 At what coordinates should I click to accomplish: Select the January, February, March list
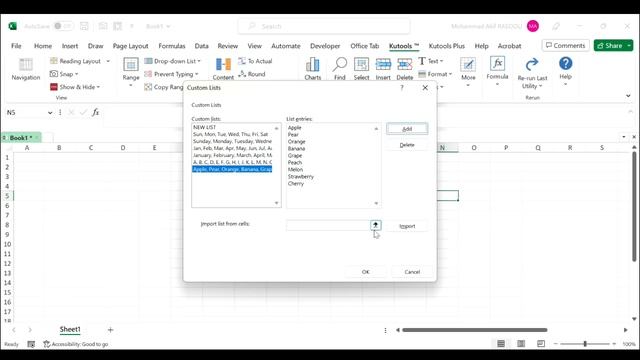click(x=232, y=155)
